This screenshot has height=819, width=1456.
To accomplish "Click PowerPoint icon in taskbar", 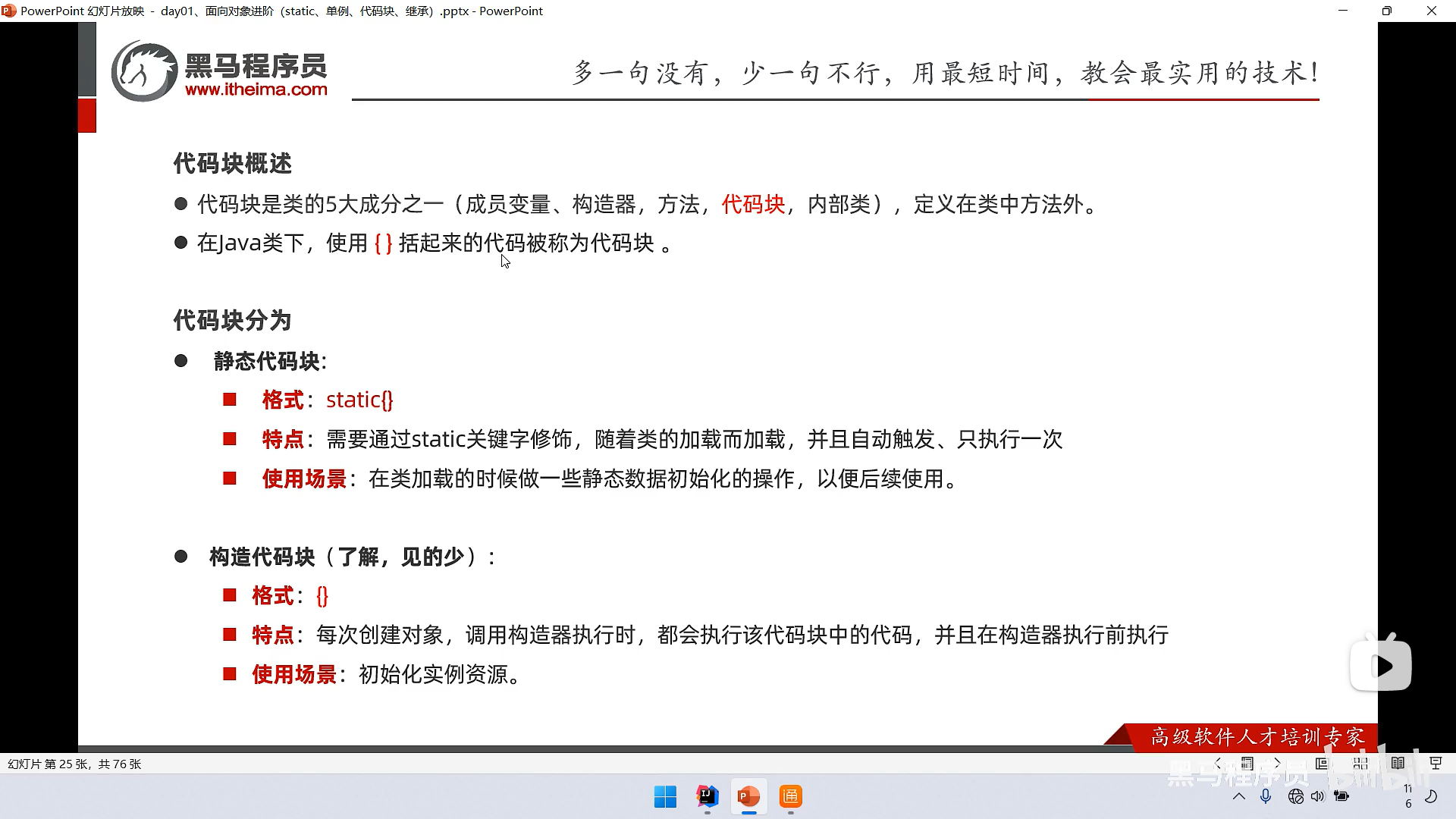I will pos(748,796).
